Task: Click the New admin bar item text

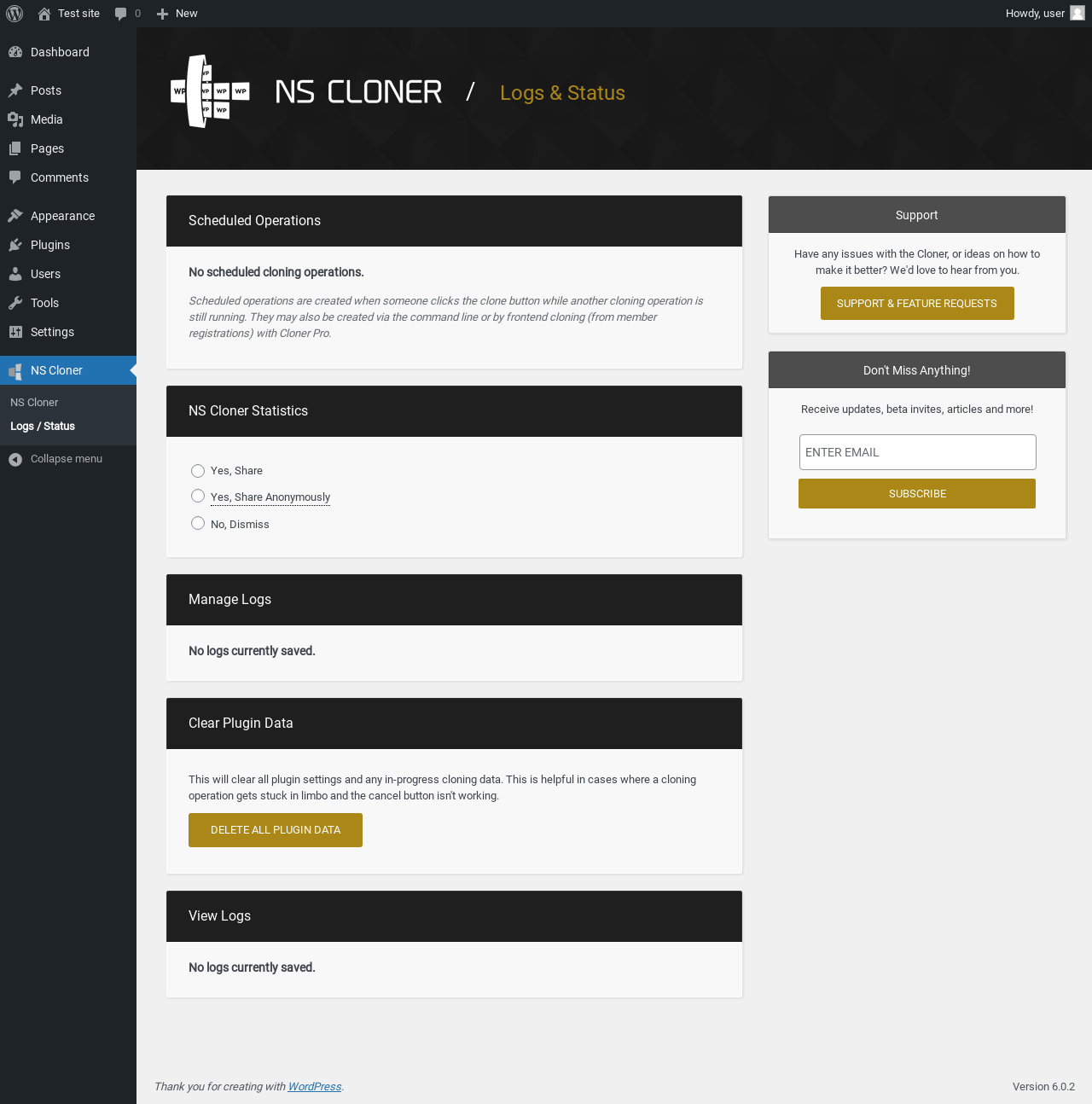Action: pyautogui.click(x=187, y=14)
